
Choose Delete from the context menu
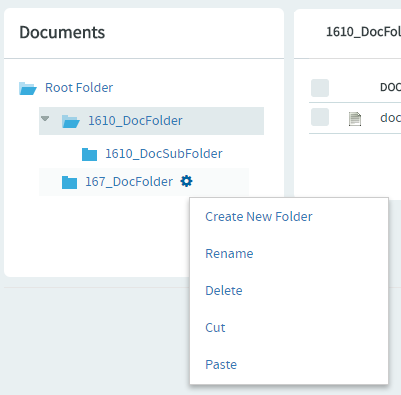coord(224,291)
